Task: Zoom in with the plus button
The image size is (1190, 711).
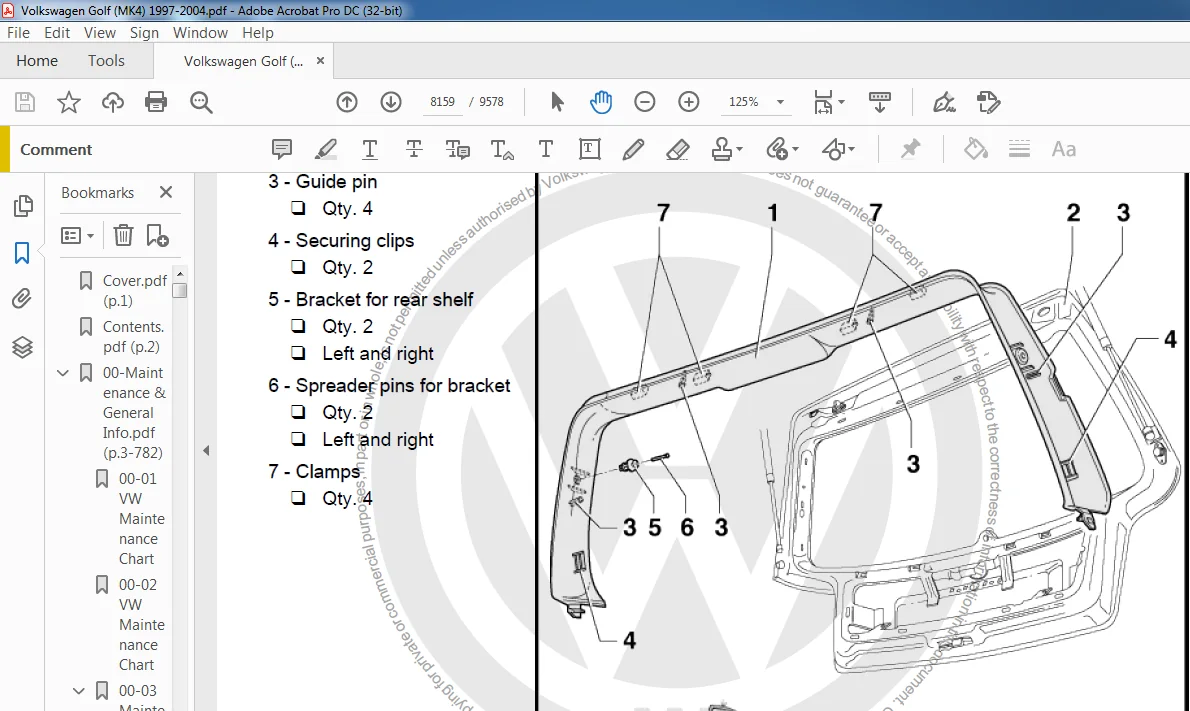Action: [688, 102]
